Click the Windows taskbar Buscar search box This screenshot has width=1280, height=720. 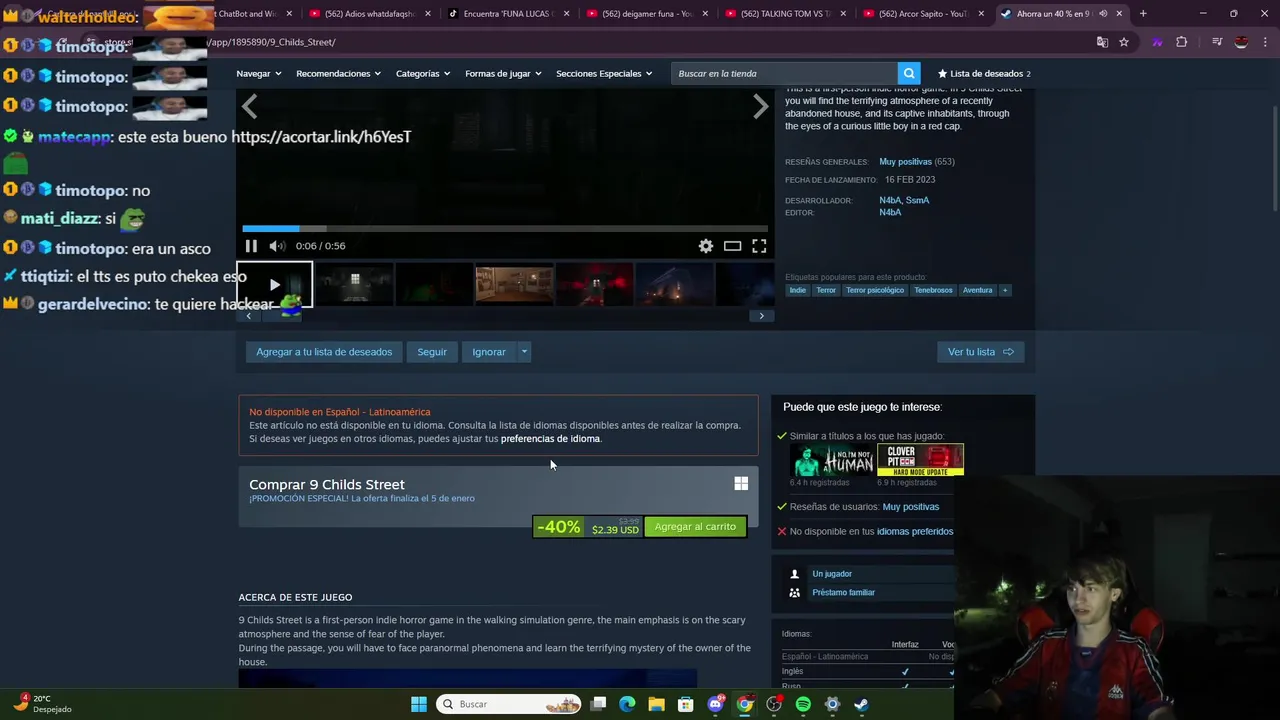tap(507, 704)
